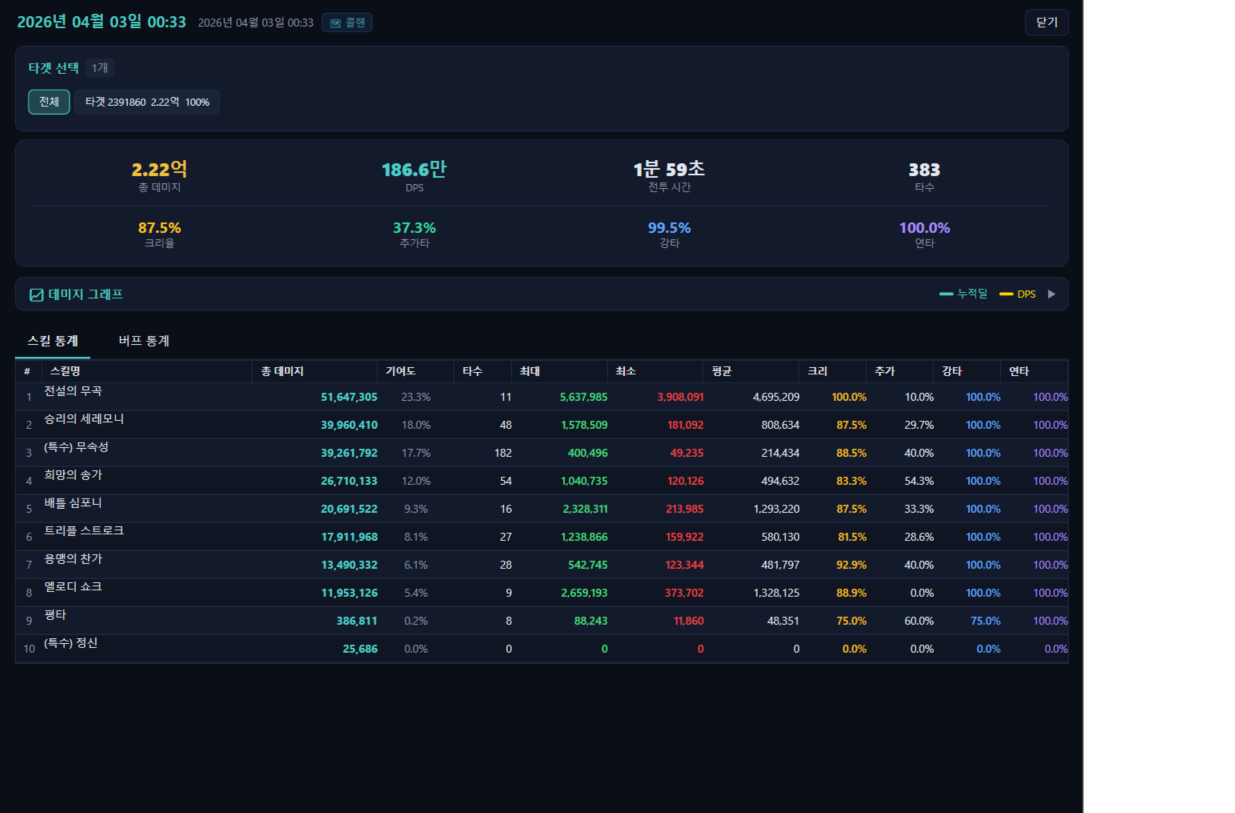Screen dimensions: 1235x813
Task: Click the chart icon beside 데미지 그래프
Action: 36,295
